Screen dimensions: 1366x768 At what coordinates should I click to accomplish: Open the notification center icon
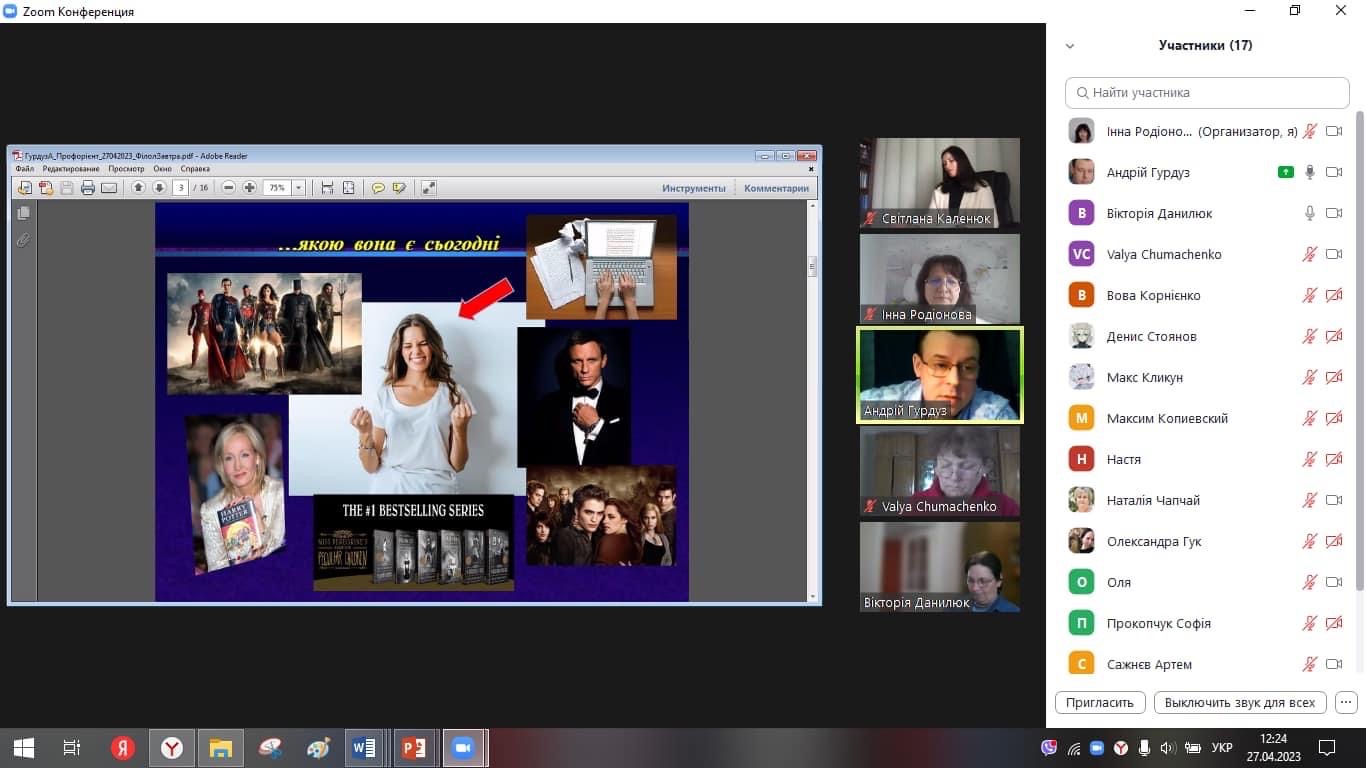1327,747
